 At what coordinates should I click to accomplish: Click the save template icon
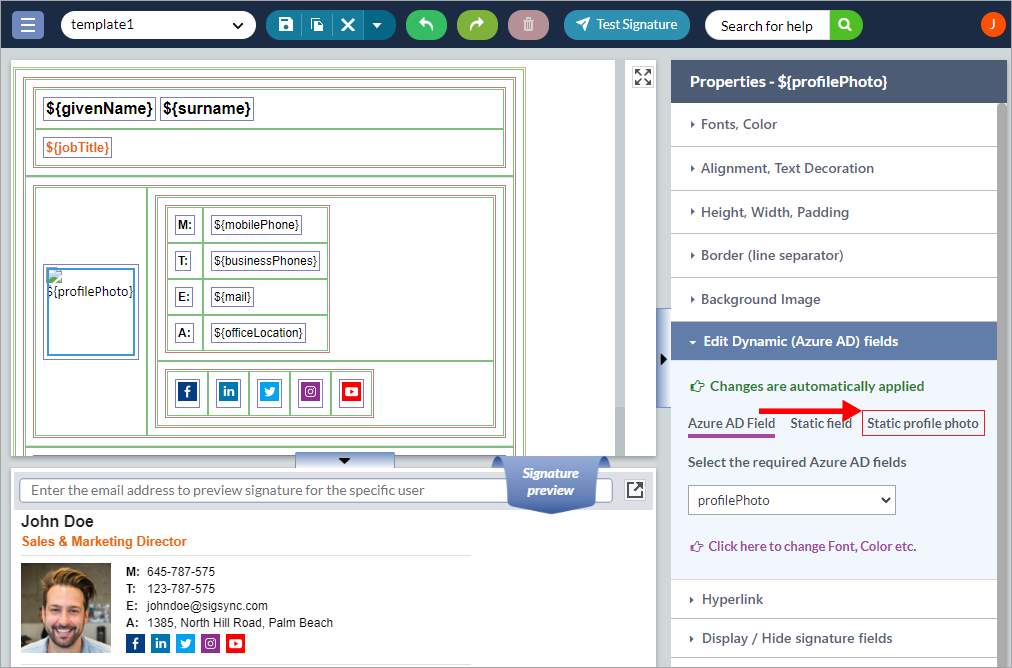[x=286, y=25]
